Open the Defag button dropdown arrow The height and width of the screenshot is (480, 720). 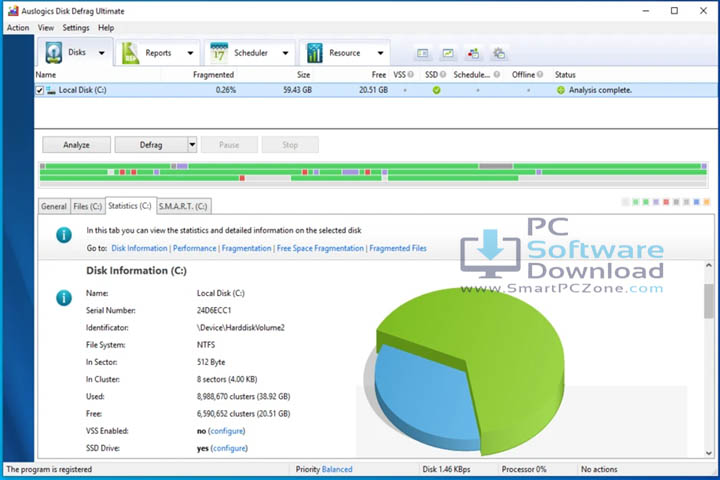(192, 145)
